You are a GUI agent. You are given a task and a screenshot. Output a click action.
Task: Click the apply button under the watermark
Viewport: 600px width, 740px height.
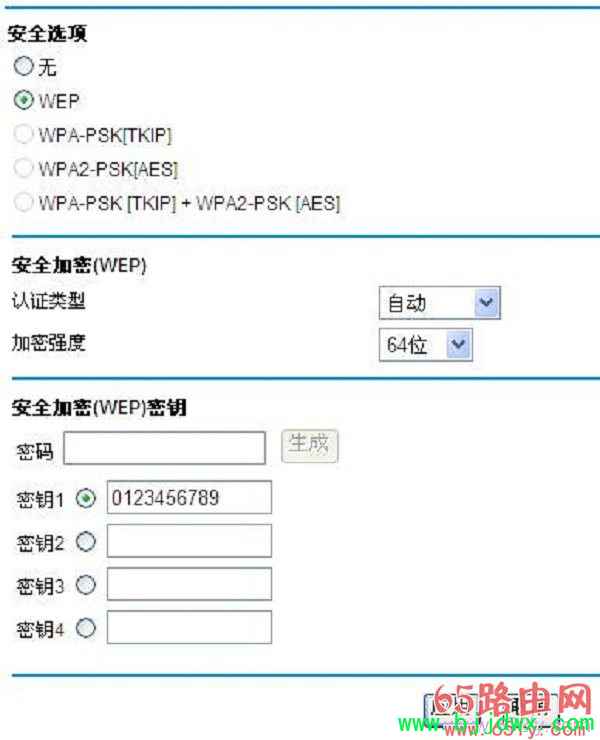(x=449, y=711)
